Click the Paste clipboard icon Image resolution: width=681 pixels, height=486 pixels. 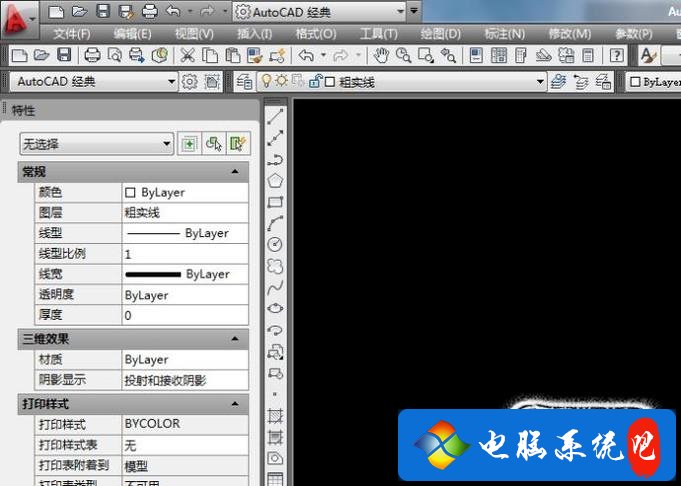pyautogui.click(x=233, y=56)
